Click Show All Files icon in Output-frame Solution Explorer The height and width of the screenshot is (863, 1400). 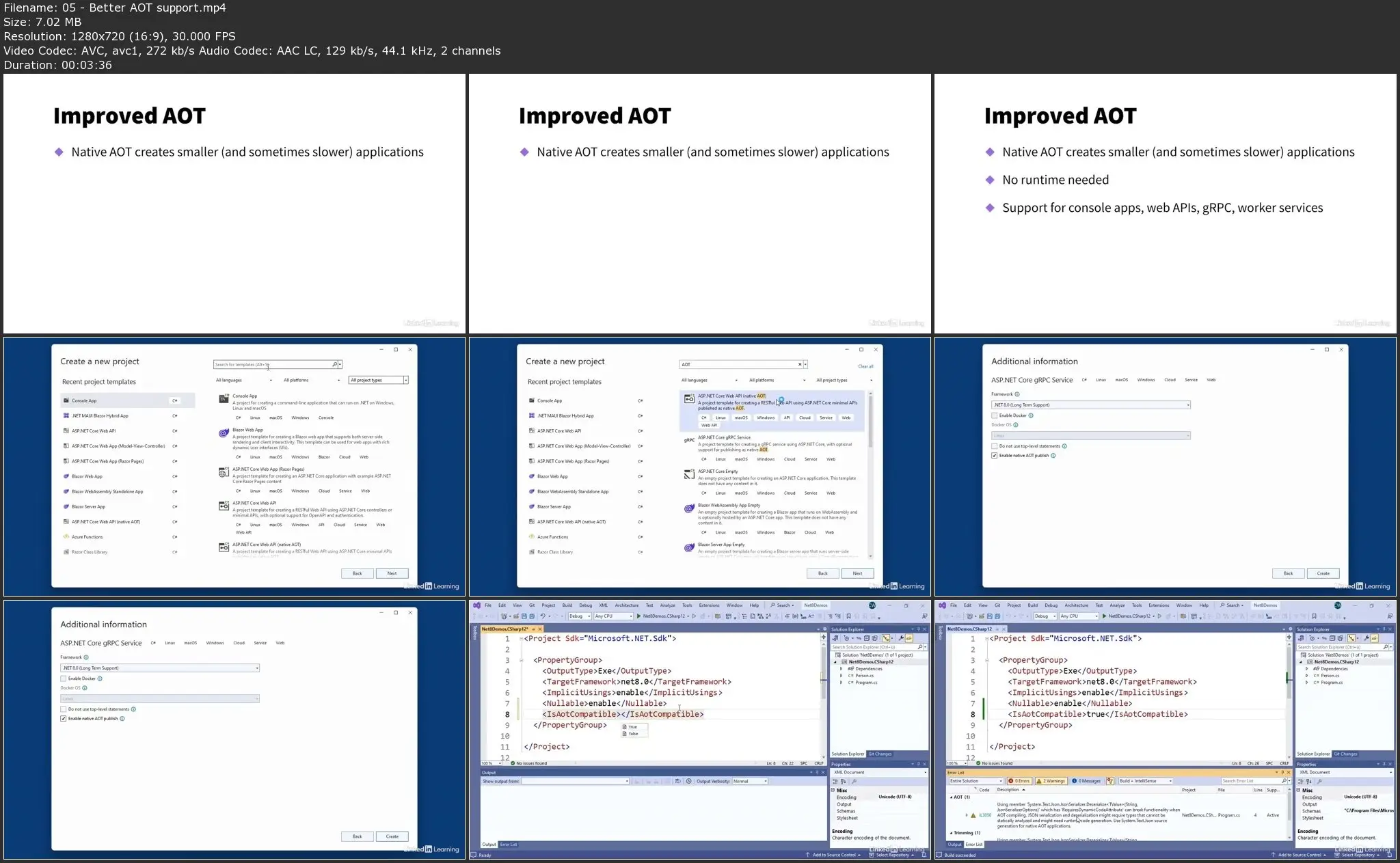point(875,638)
